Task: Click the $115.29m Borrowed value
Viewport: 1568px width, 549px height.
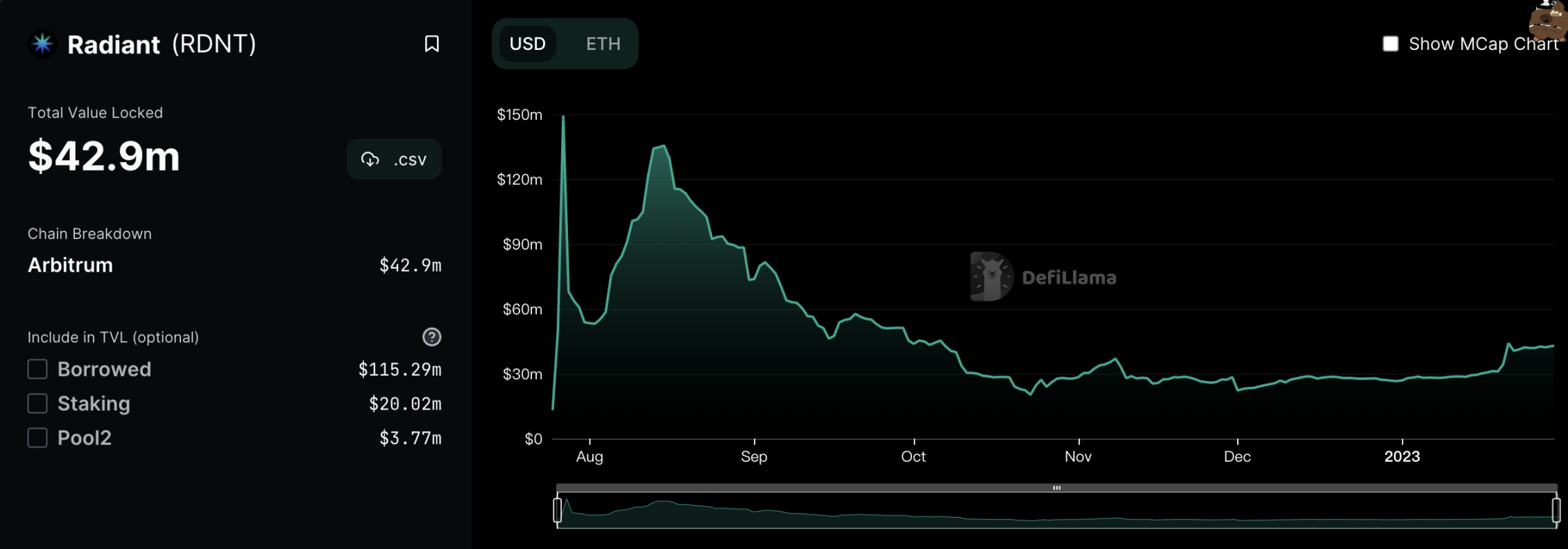Action: 400,369
